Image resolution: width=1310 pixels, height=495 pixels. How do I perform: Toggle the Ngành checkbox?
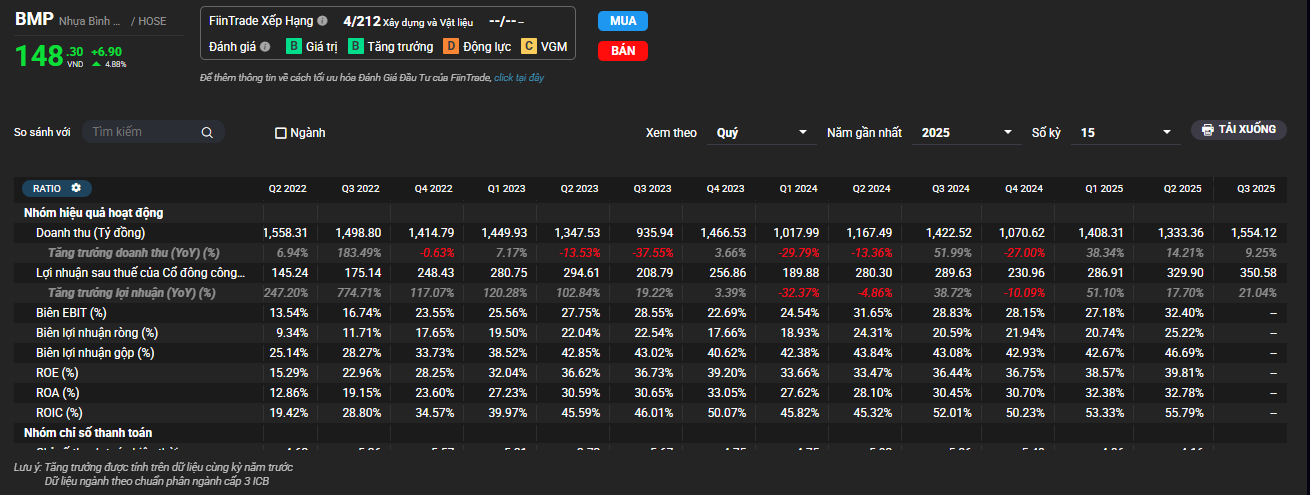coord(281,133)
